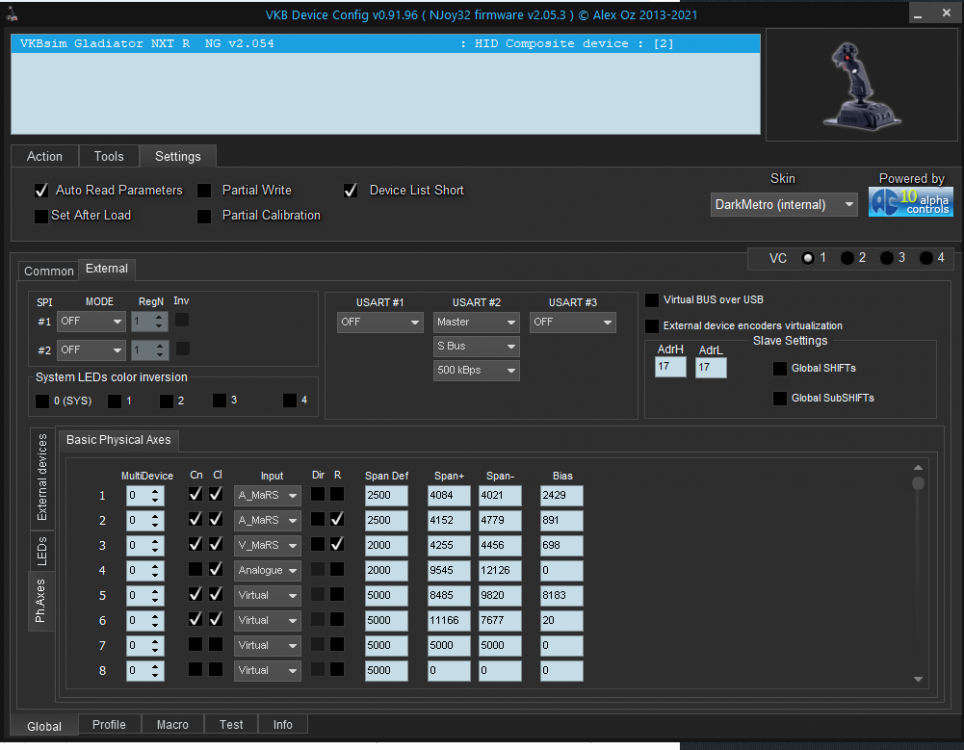
Task: Enable the Partial Write checkbox
Action: click(x=205, y=190)
